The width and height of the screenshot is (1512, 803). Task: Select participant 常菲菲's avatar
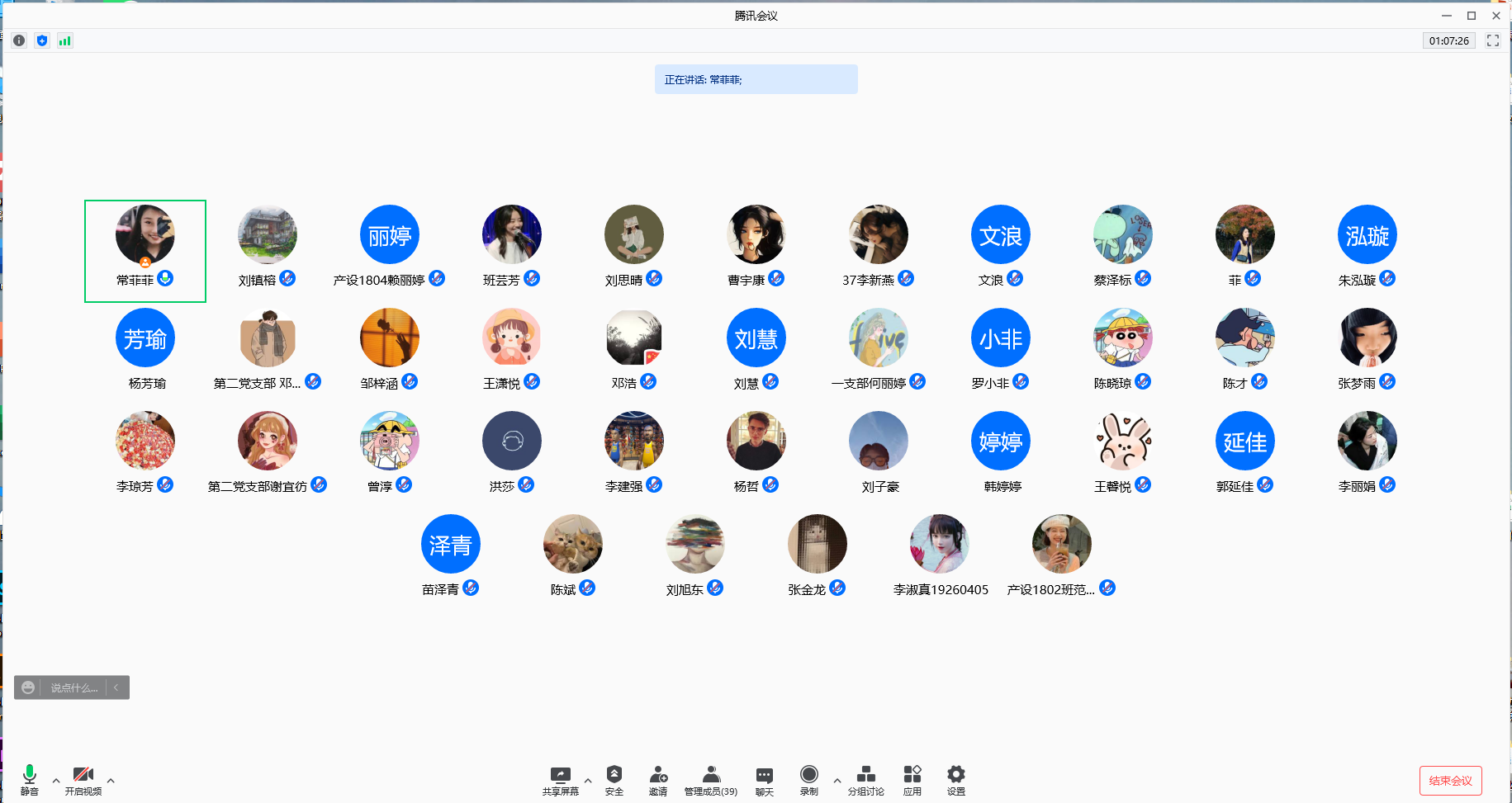coord(145,234)
